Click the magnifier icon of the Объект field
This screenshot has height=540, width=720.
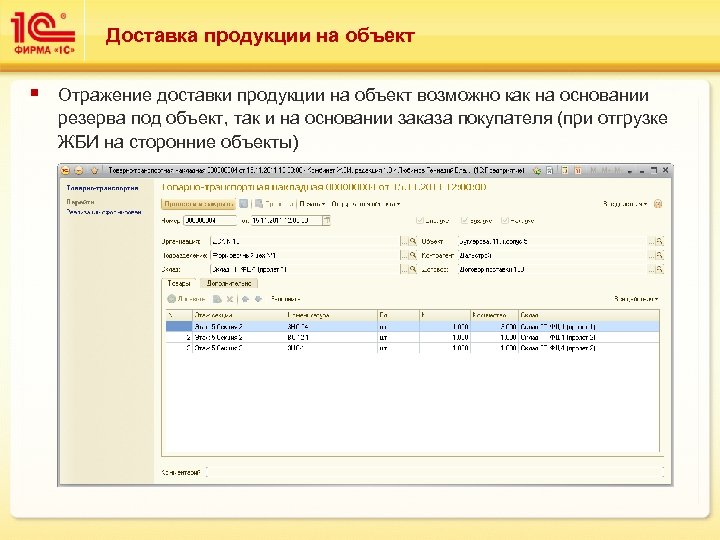(x=660, y=241)
